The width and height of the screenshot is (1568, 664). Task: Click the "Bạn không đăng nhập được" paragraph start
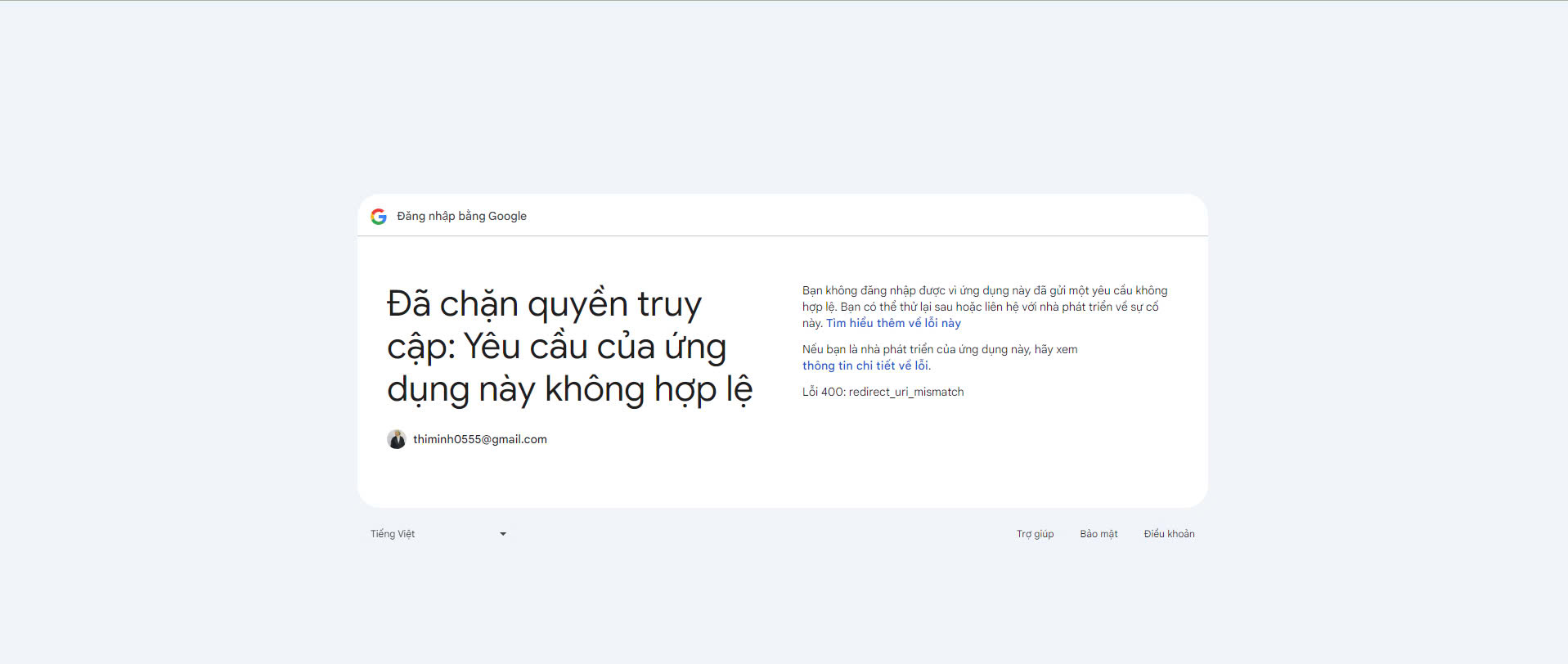point(869,290)
